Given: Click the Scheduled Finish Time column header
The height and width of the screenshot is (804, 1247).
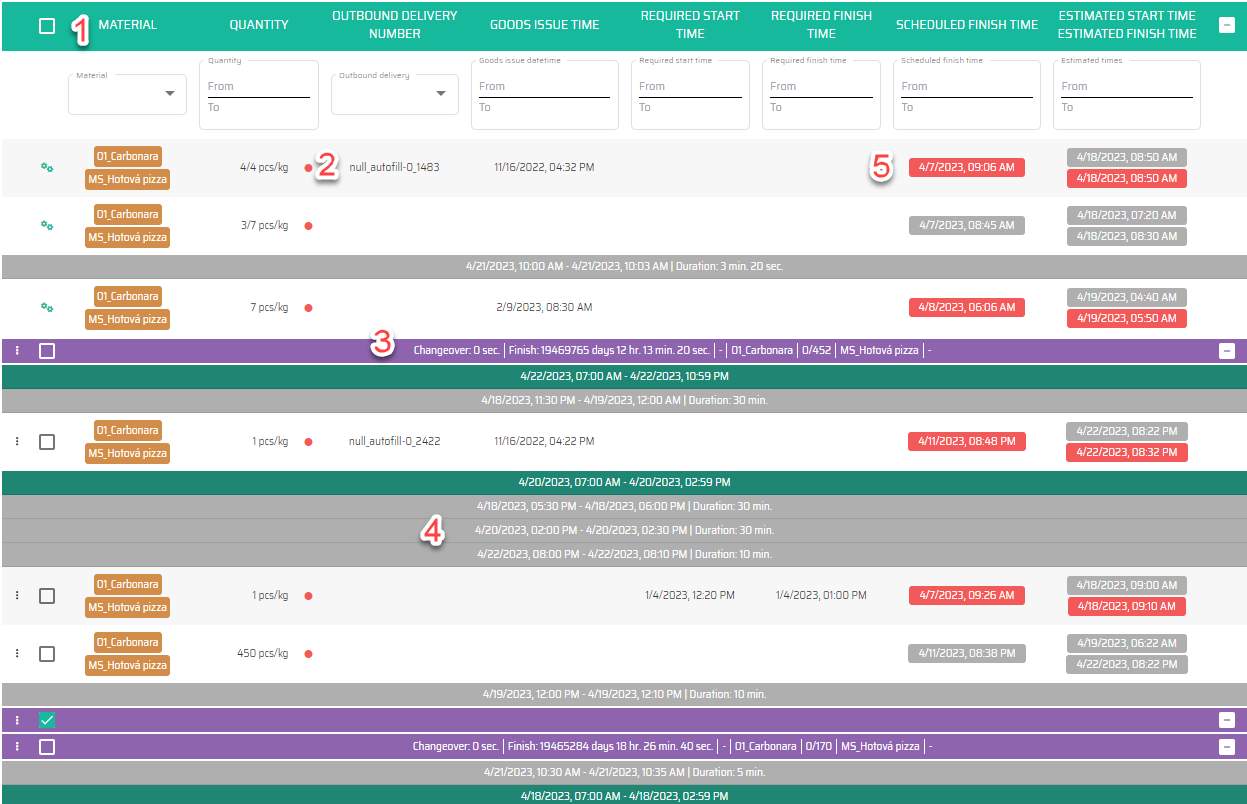Looking at the screenshot, I should coord(967,25).
